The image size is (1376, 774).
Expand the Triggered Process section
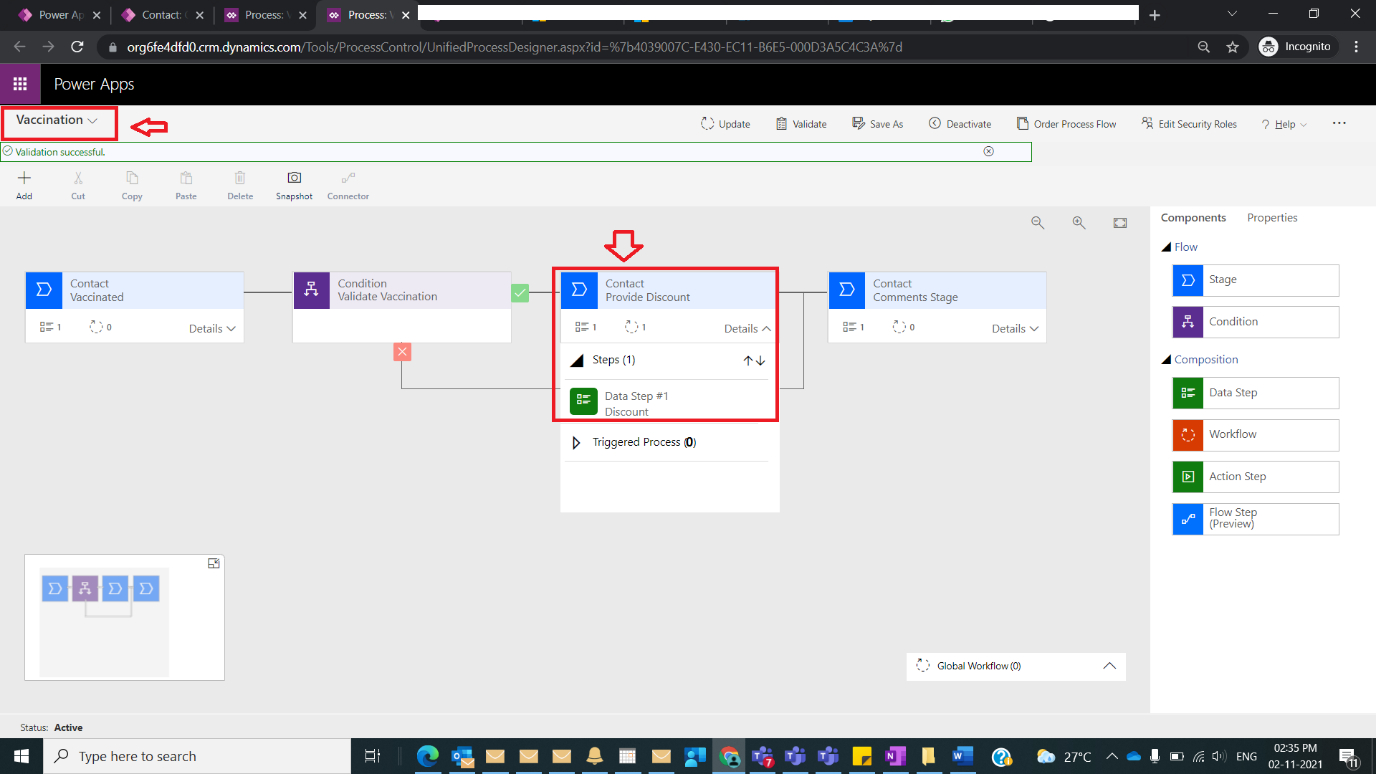[x=575, y=441]
